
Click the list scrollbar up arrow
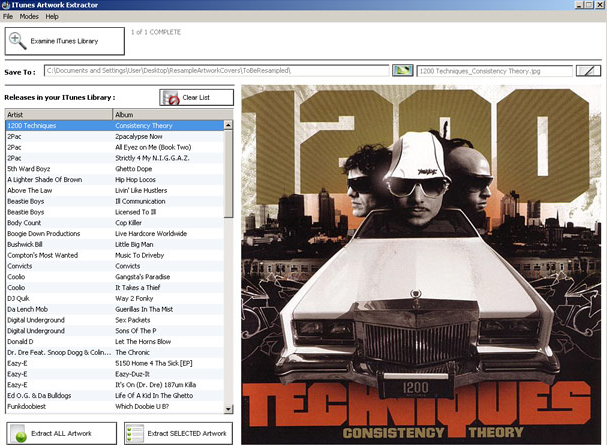click(x=228, y=125)
